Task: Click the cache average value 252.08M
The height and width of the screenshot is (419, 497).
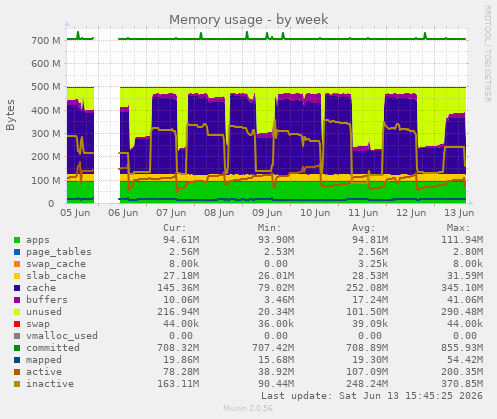Action: [x=367, y=288]
